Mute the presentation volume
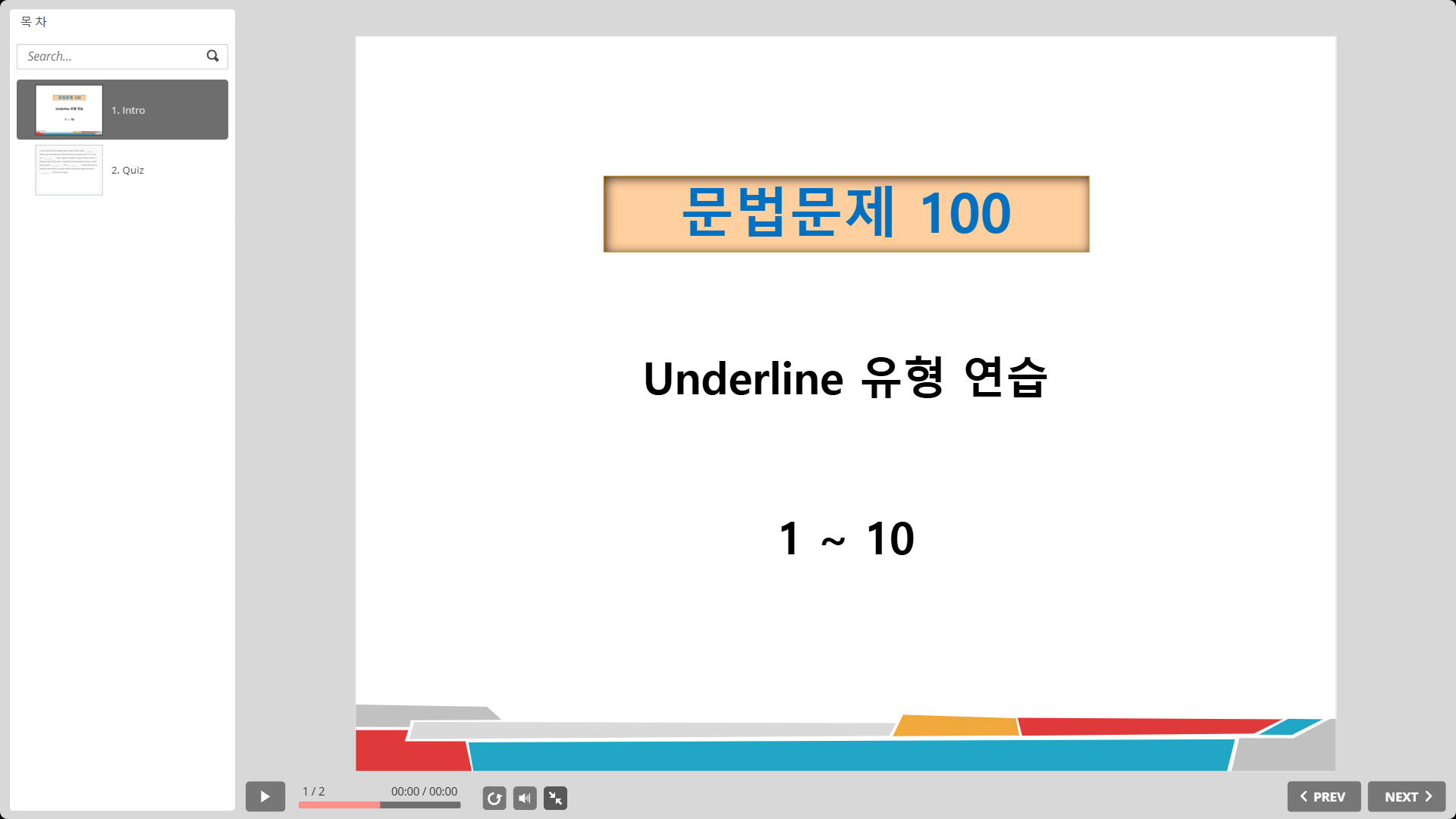 pyautogui.click(x=525, y=798)
